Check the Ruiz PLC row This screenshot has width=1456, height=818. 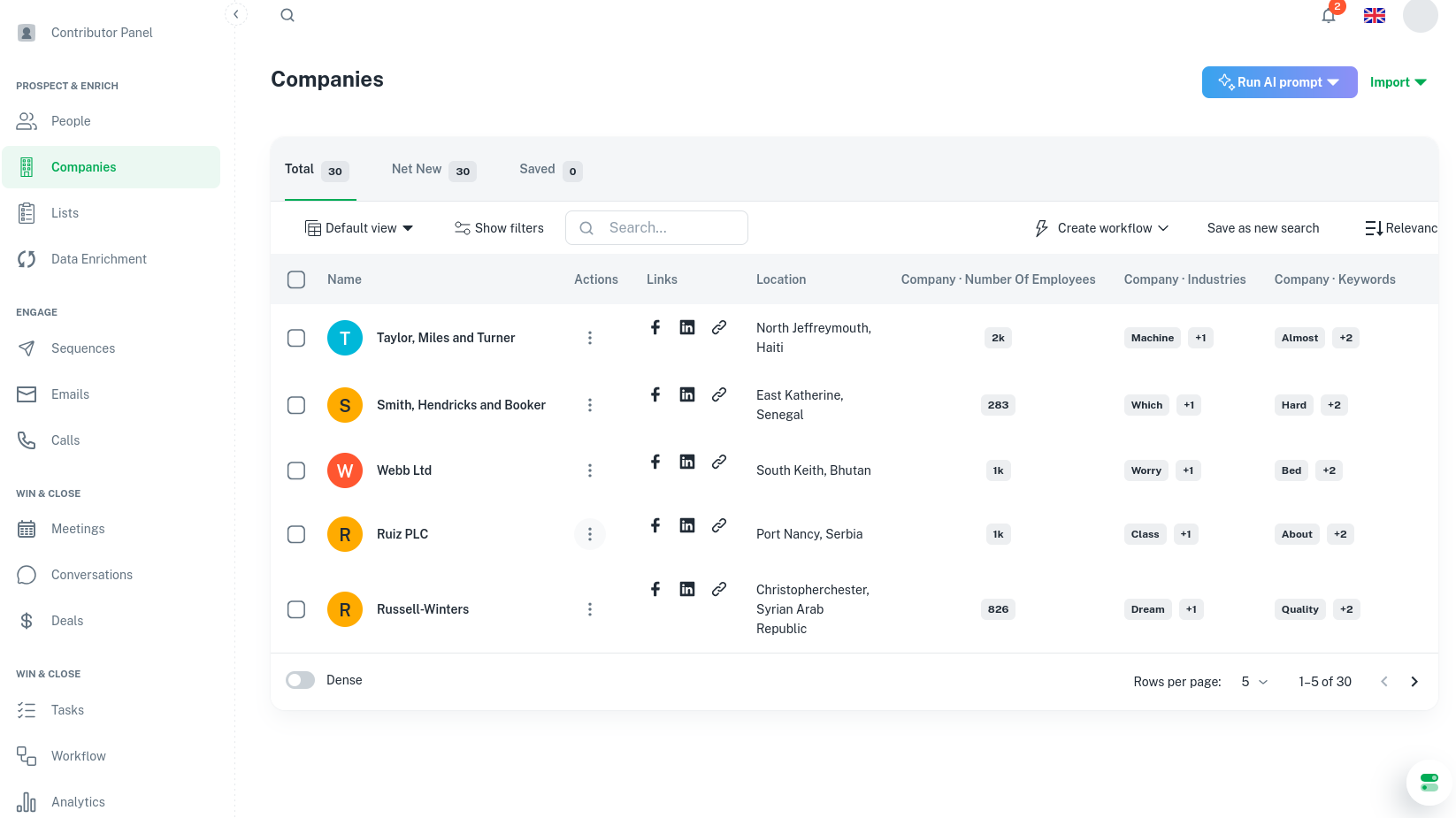point(296,534)
